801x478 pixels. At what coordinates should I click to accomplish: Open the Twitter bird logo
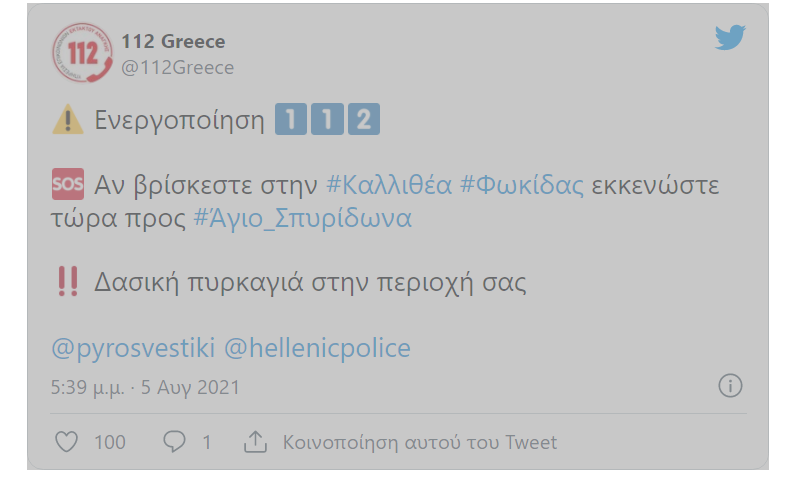click(731, 38)
